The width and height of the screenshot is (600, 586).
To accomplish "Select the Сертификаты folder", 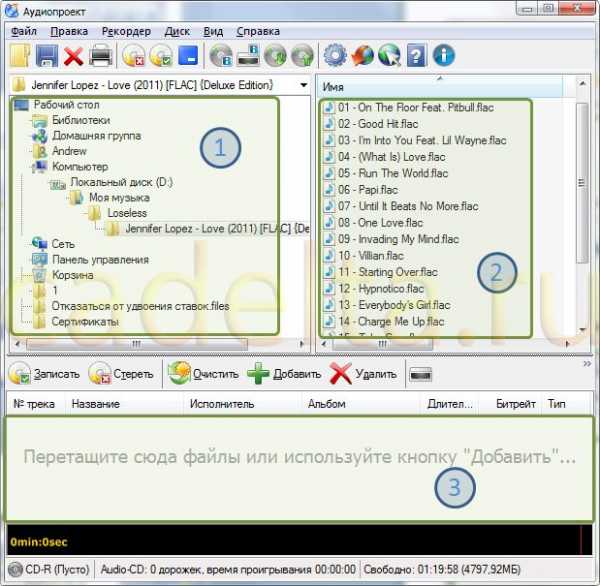I will (x=85, y=322).
